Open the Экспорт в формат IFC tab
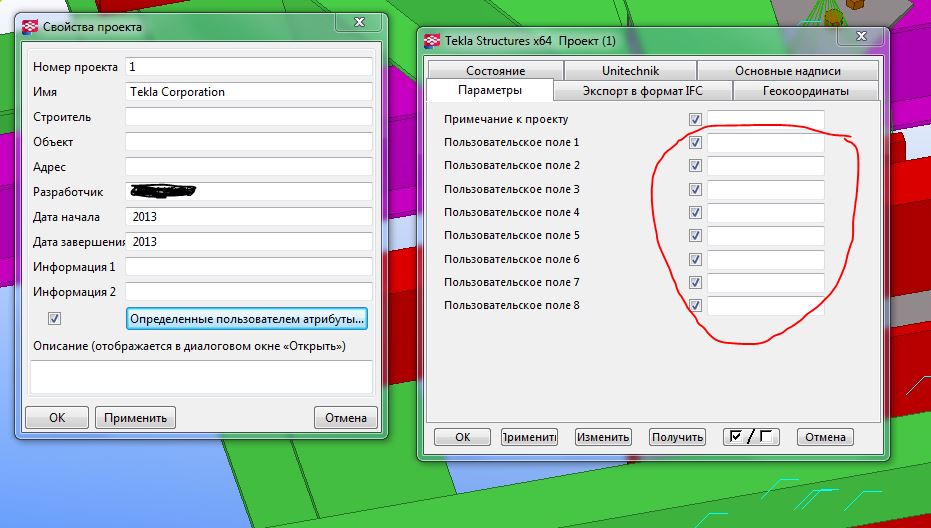This screenshot has width=931, height=528. [x=642, y=91]
